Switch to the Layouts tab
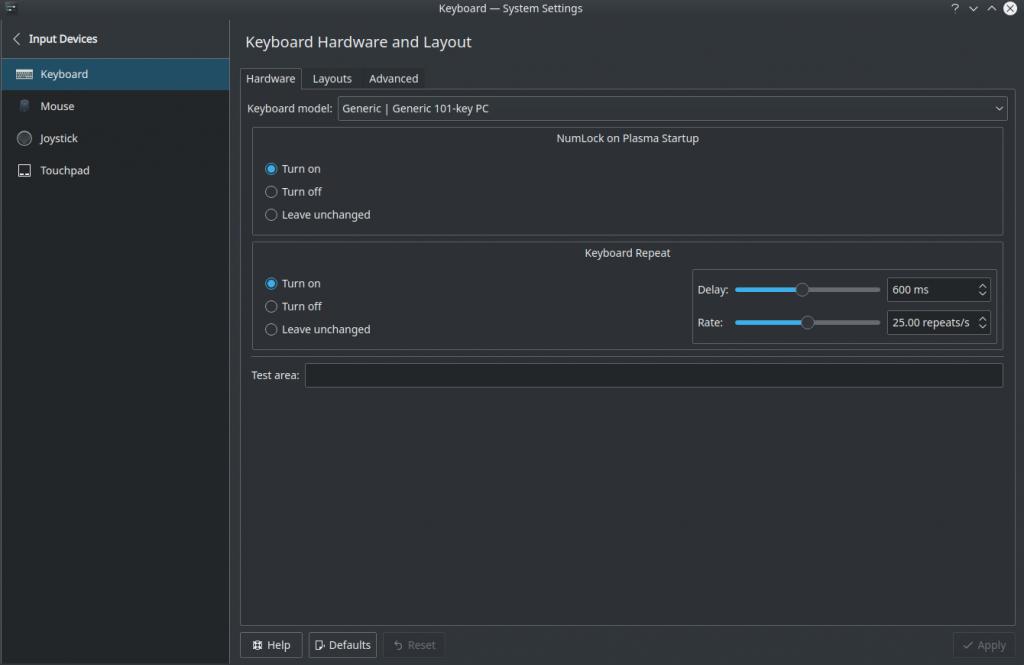 (332, 79)
